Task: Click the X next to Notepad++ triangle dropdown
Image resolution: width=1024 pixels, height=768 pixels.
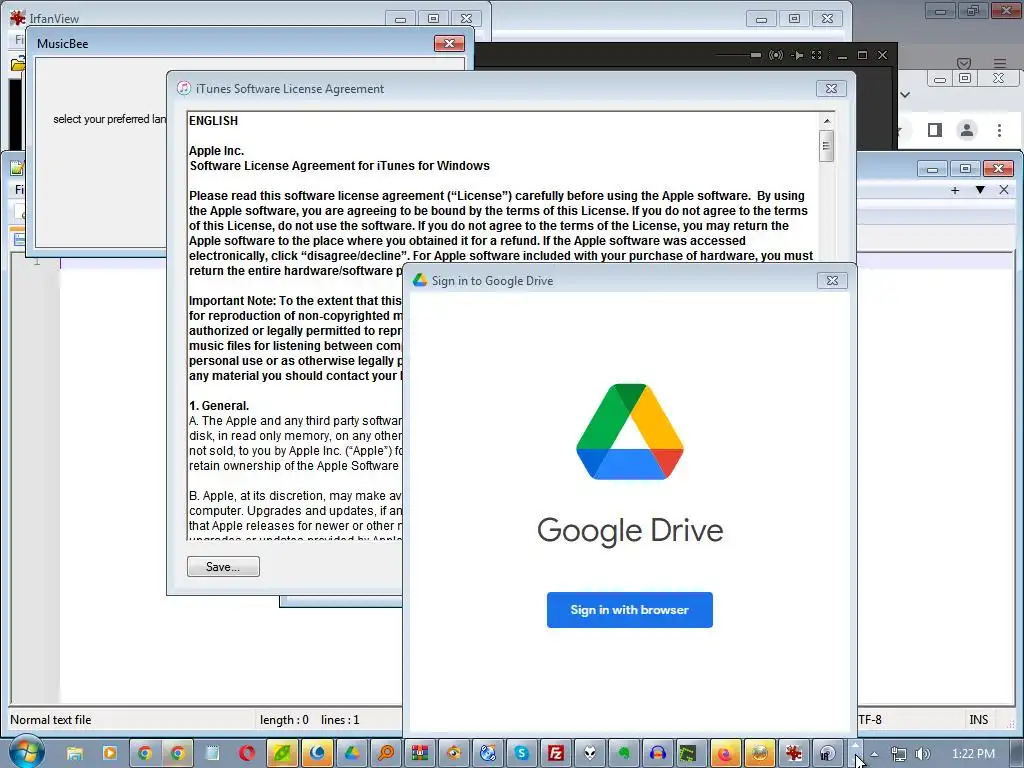Action: 1004,190
